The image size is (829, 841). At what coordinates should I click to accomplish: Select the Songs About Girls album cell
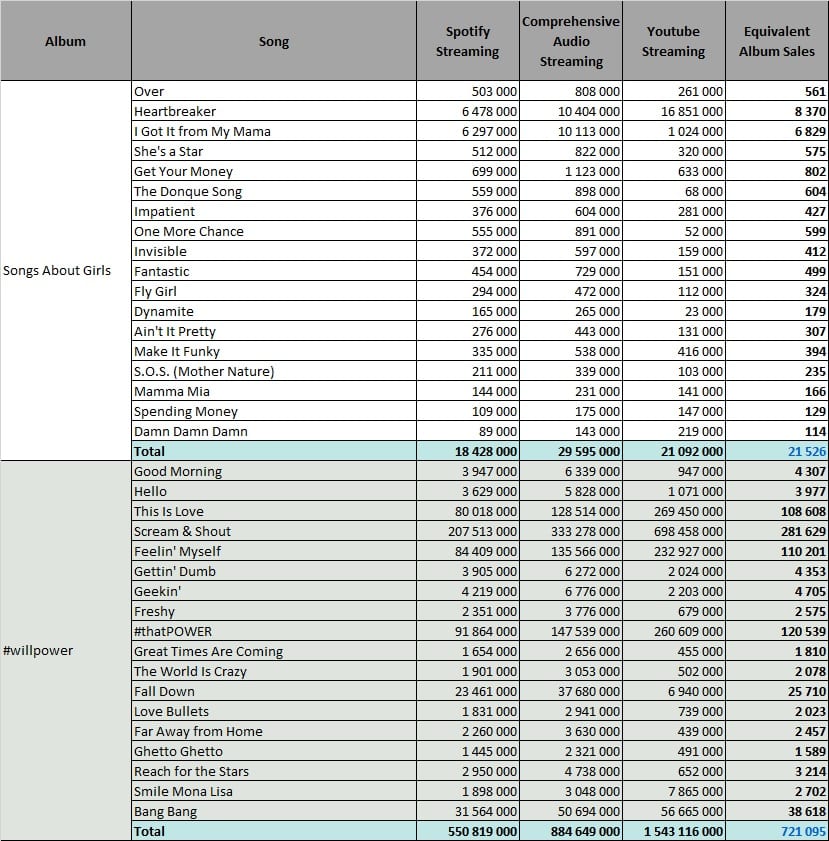[x=65, y=270]
